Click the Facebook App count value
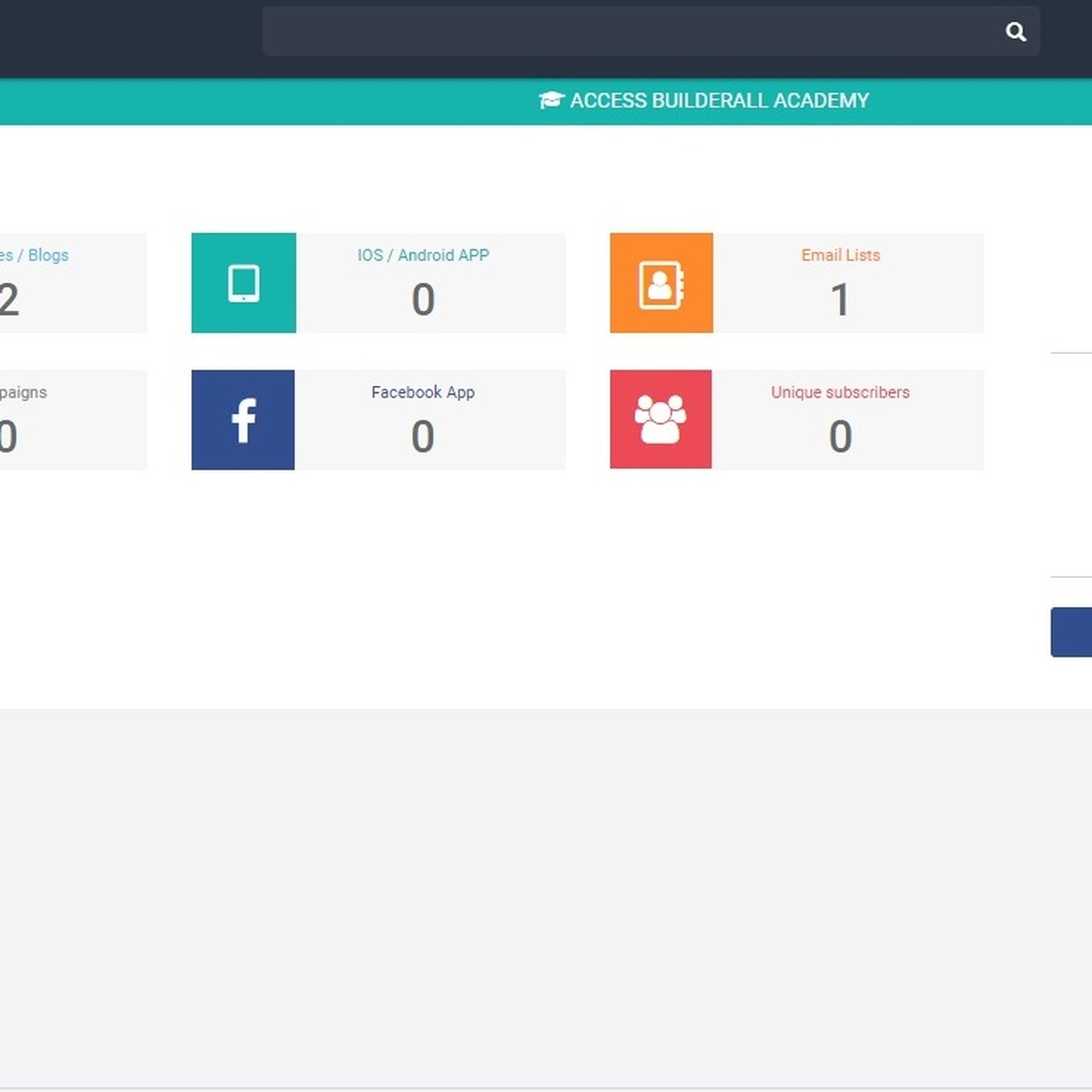This screenshot has height=1092, width=1092. pyautogui.click(x=423, y=437)
